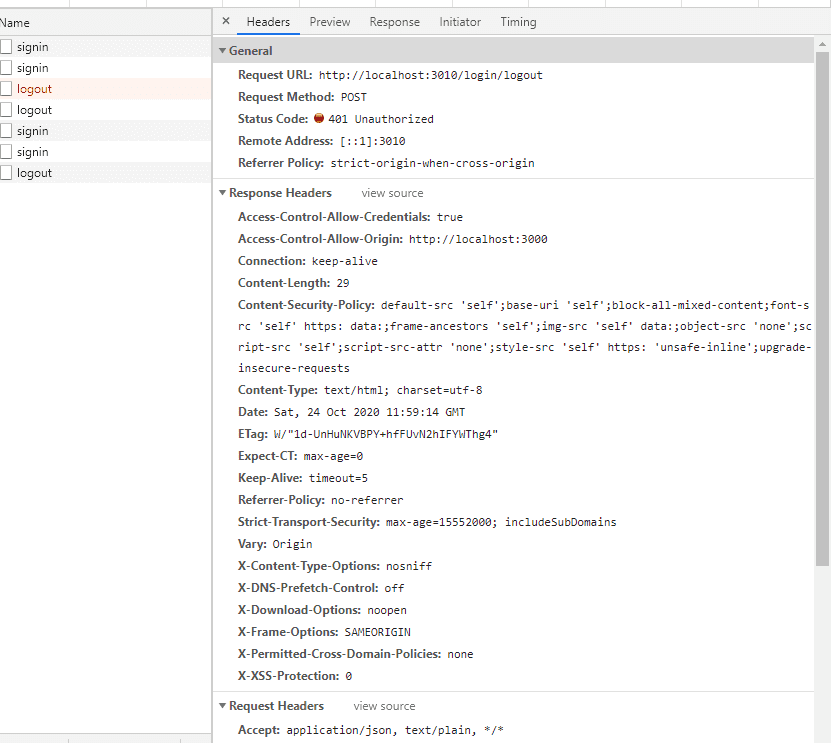
Task: Collapse the Response Headers section
Action: coord(222,193)
